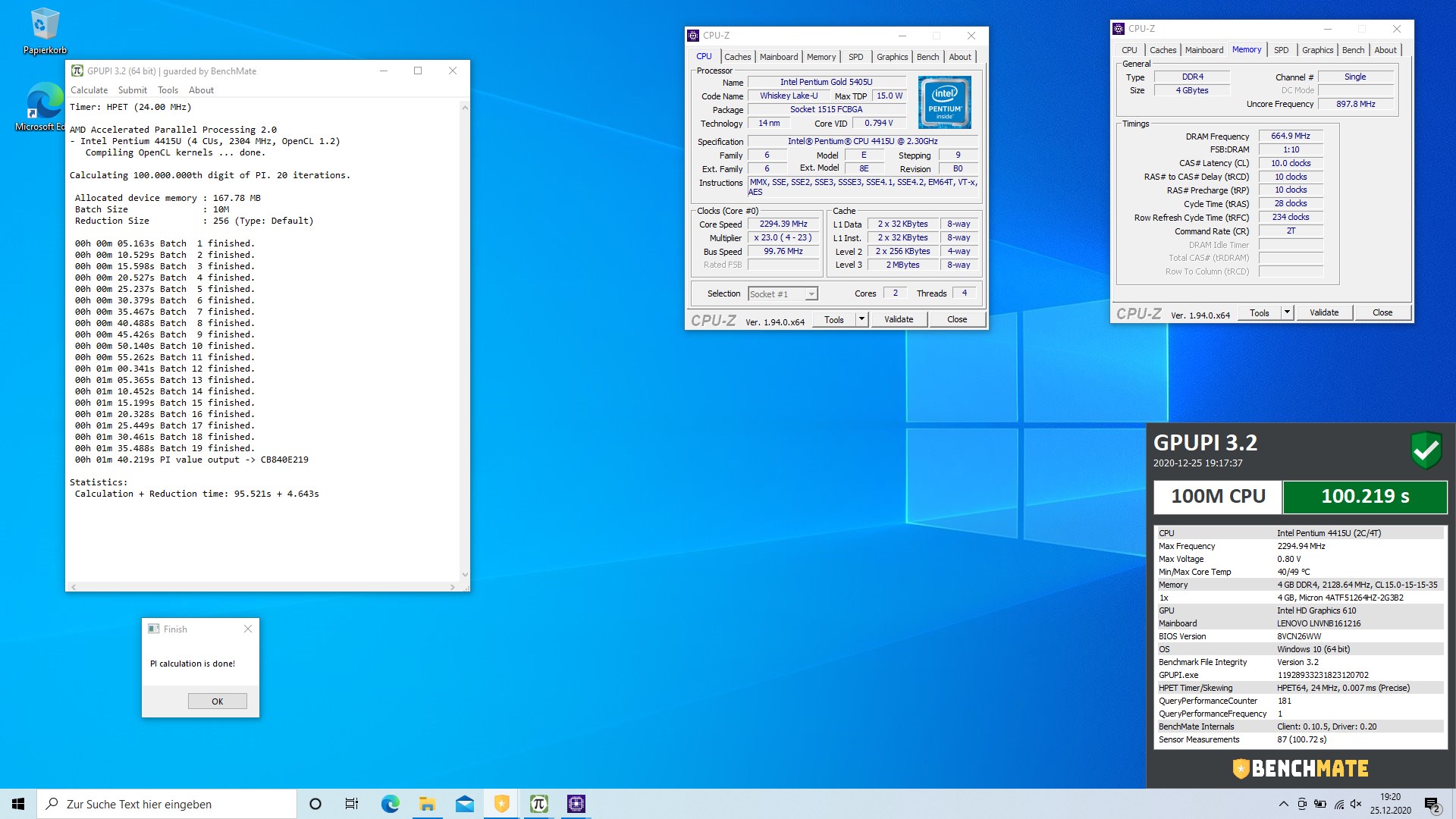1456x819 pixels.
Task: Click the BenchMate logo at panel bottom
Action: (1301, 768)
